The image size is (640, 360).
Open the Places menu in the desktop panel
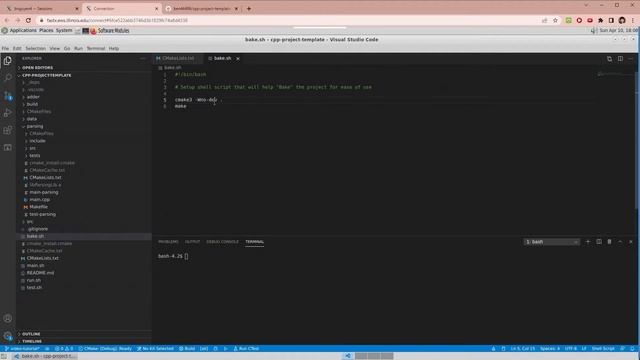(46, 31)
